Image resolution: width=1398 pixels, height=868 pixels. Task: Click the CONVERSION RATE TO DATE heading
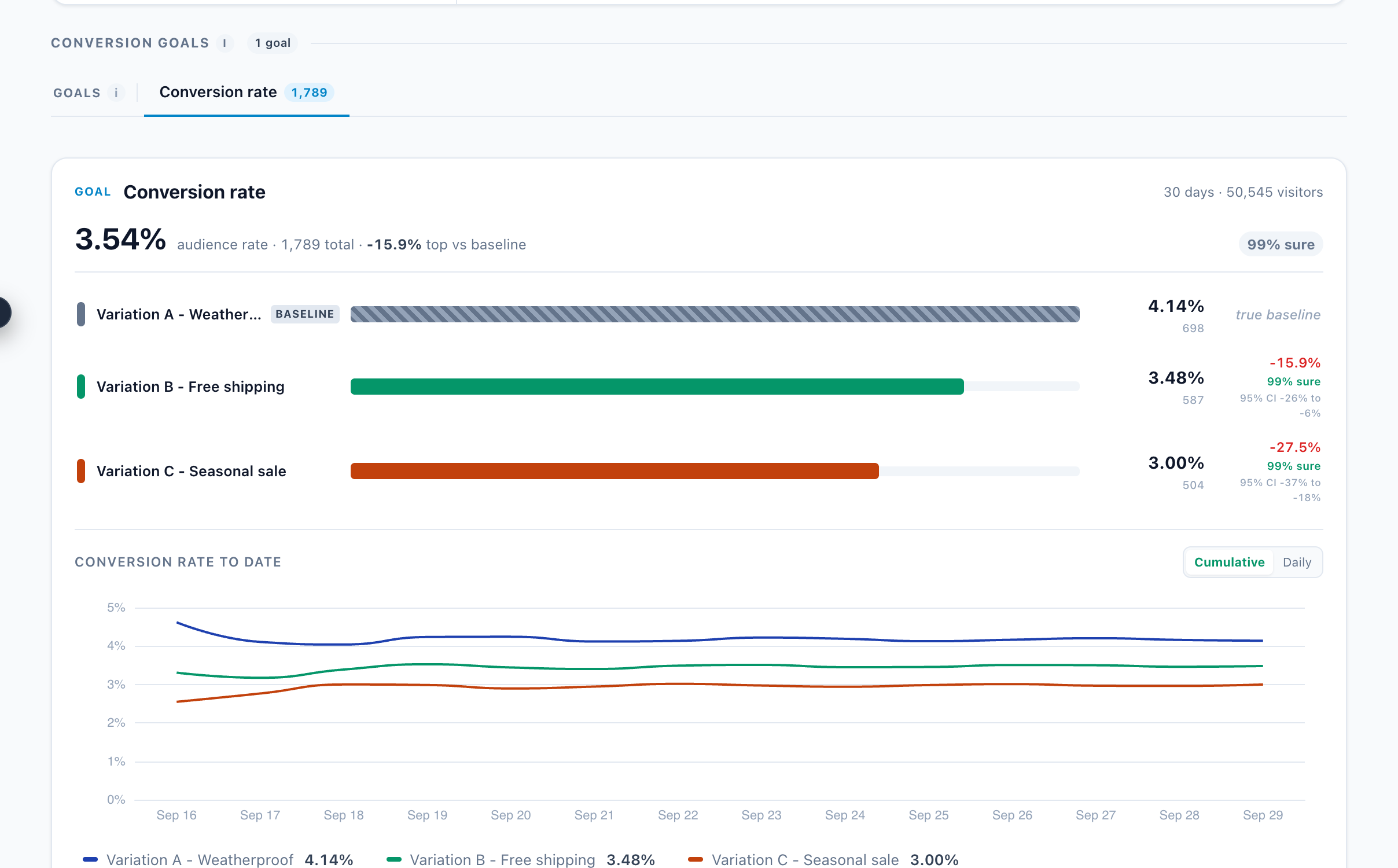point(178,562)
